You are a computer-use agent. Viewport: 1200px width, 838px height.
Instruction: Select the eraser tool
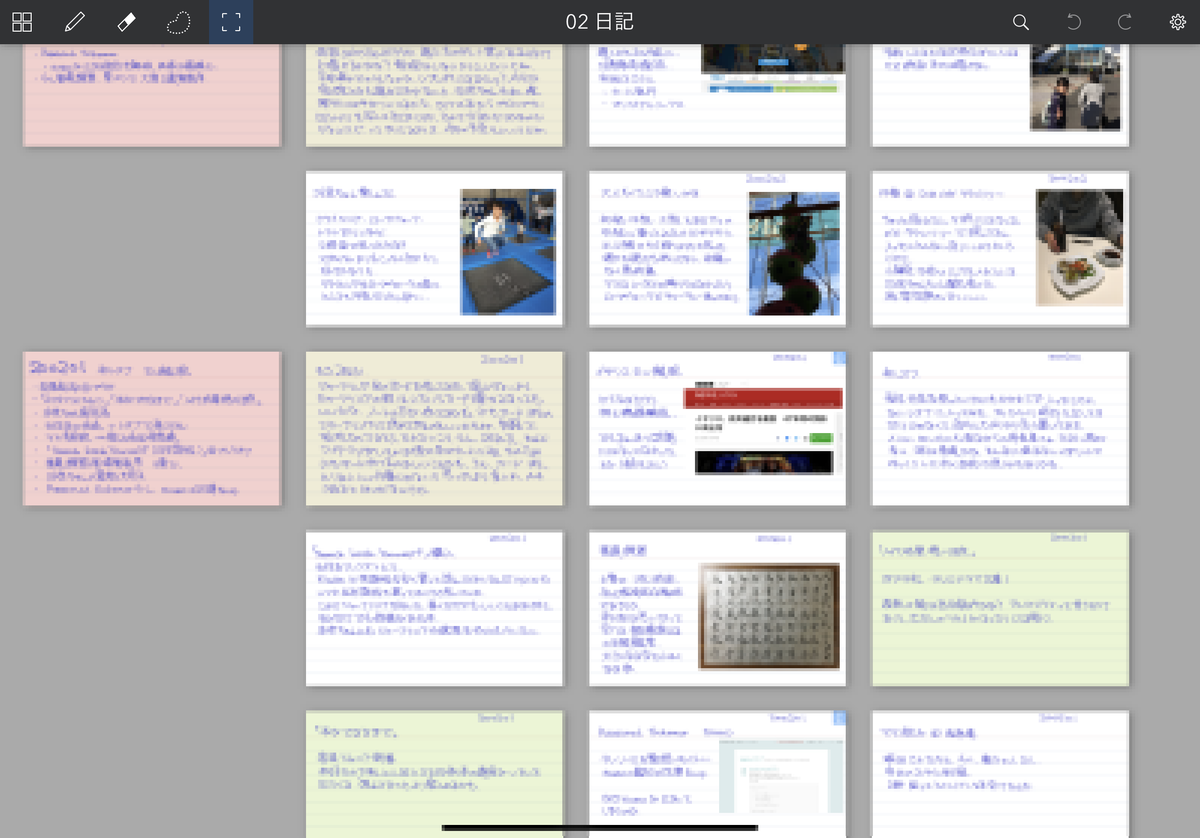(126, 21)
